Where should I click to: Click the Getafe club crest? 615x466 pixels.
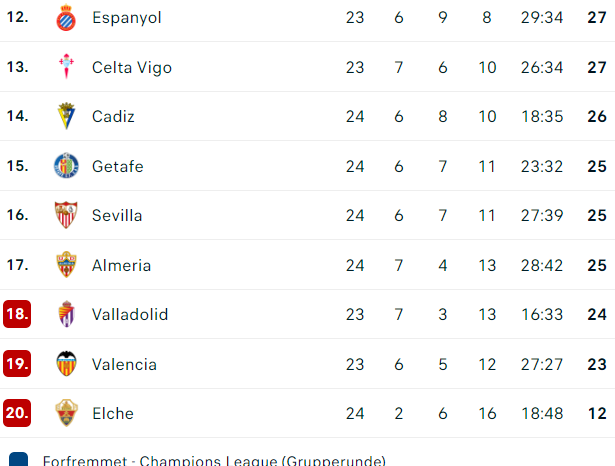pyautogui.click(x=66, y=166)
